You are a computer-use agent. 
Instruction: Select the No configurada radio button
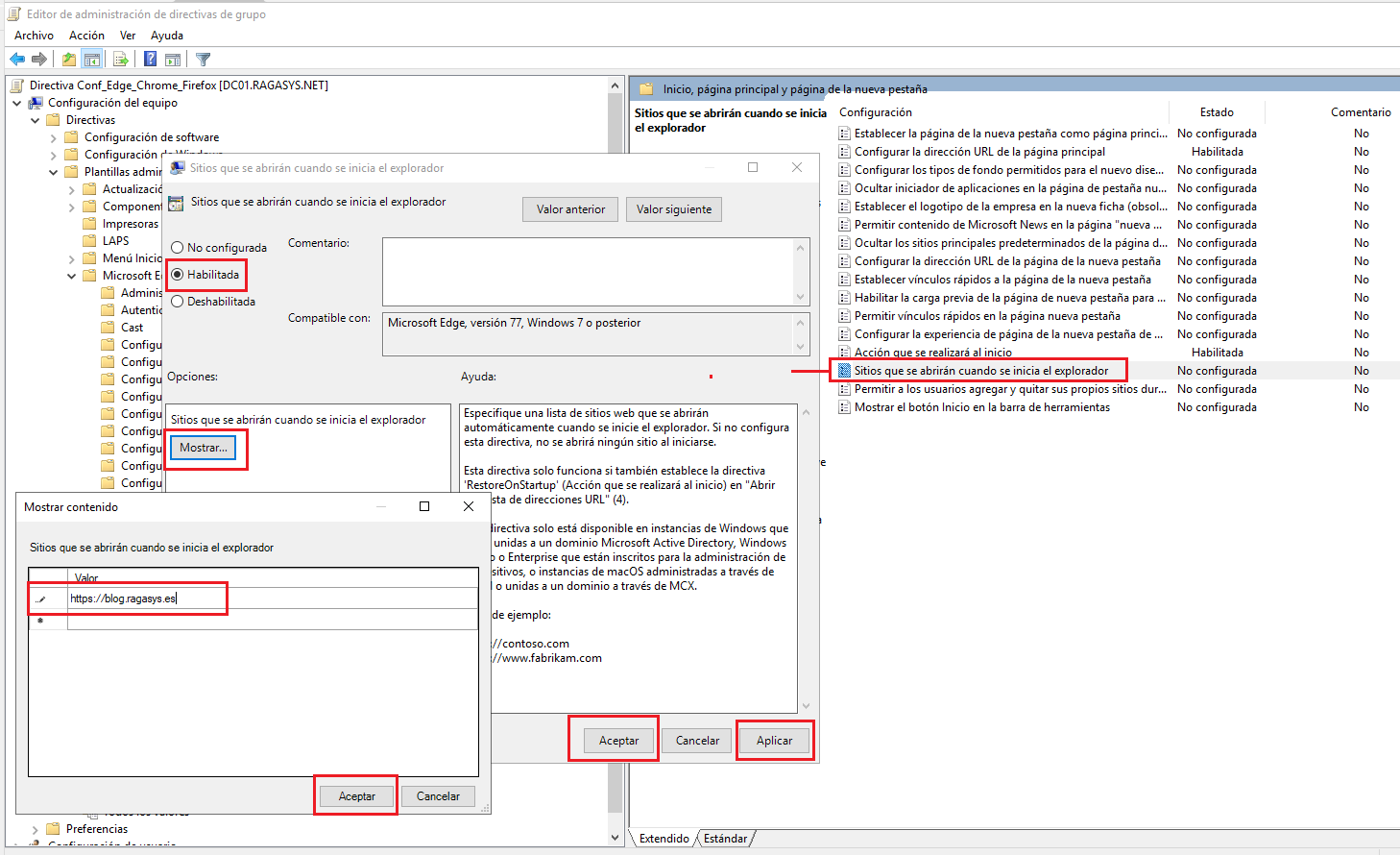pyautogui.click(x=177, y=247)
